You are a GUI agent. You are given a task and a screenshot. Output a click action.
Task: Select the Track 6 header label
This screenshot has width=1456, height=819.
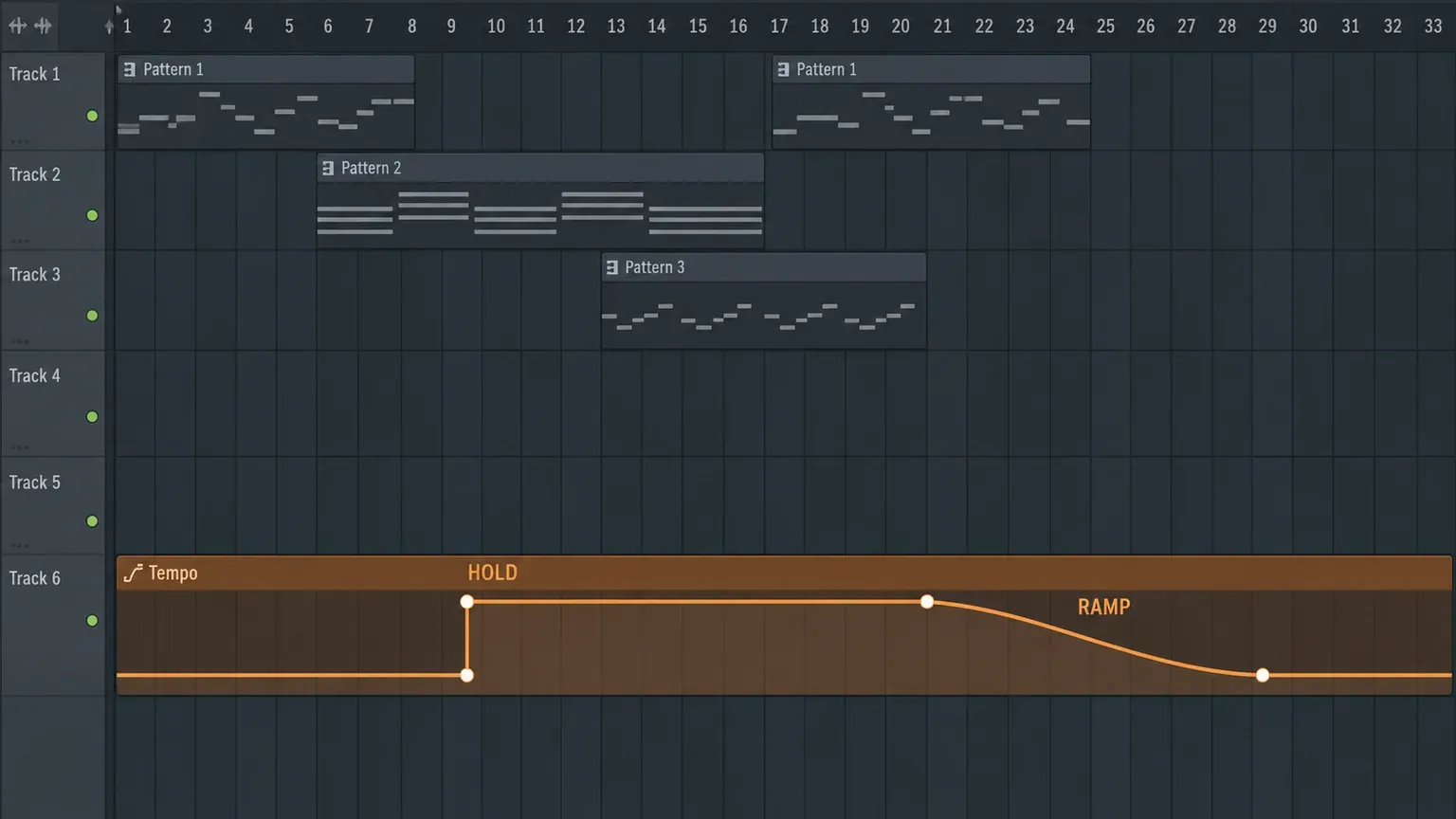coord(34,578)
